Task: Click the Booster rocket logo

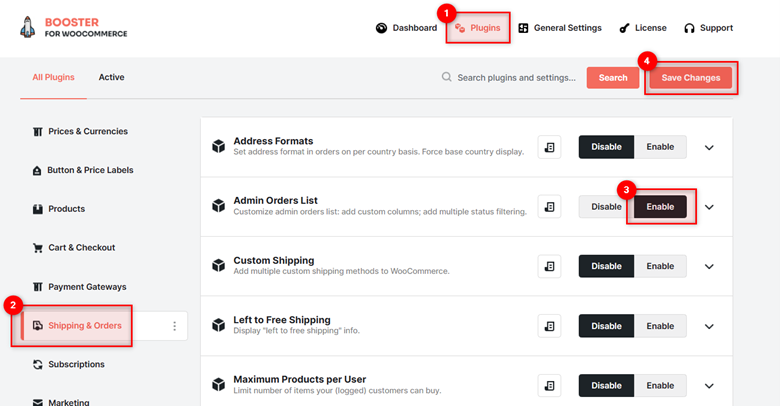Action: pyautogui.click(x=28, y=27)
